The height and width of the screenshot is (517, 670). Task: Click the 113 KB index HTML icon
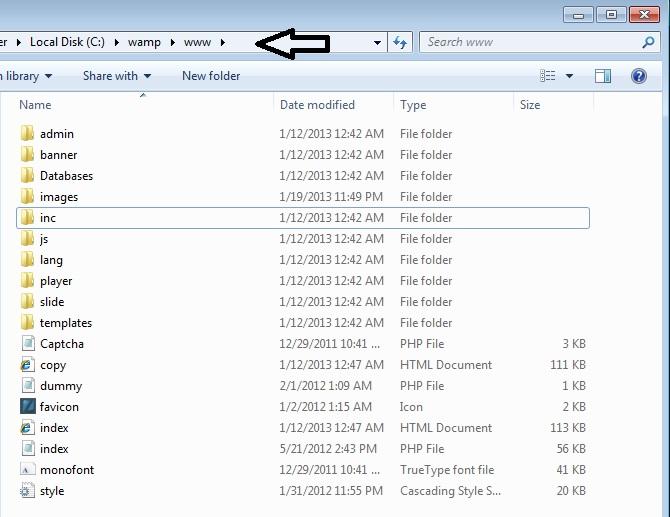pos(27,427)
